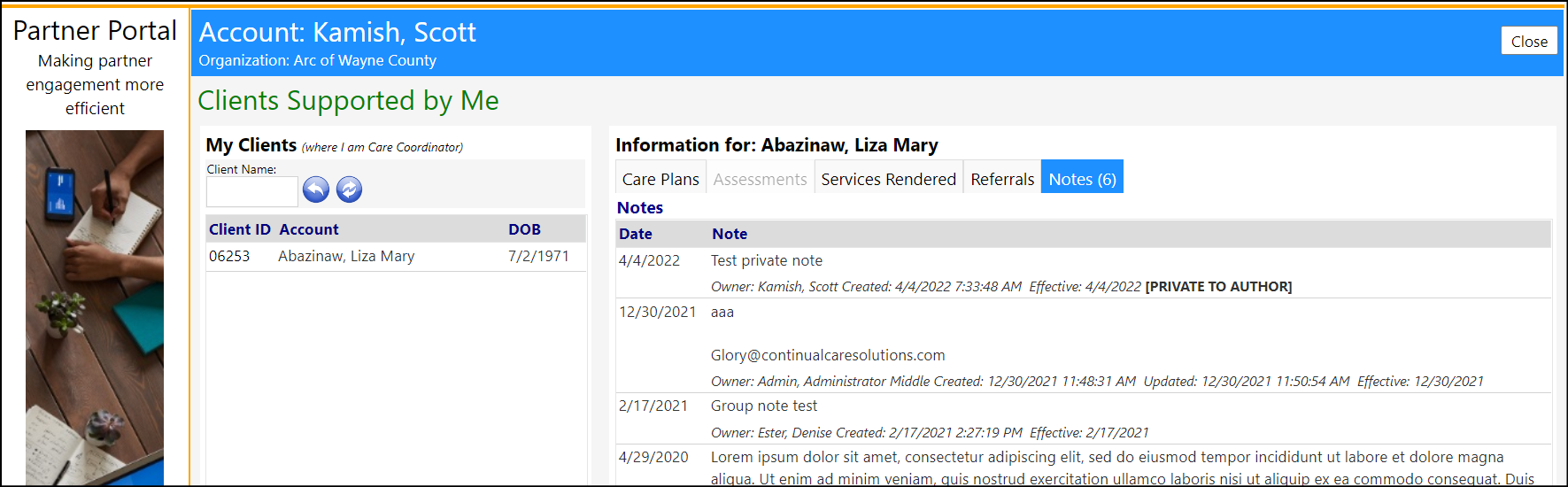Click the greyed Assessments tab
The width and height of the screenshot is (1568, 487).
[x=760, y=179]
